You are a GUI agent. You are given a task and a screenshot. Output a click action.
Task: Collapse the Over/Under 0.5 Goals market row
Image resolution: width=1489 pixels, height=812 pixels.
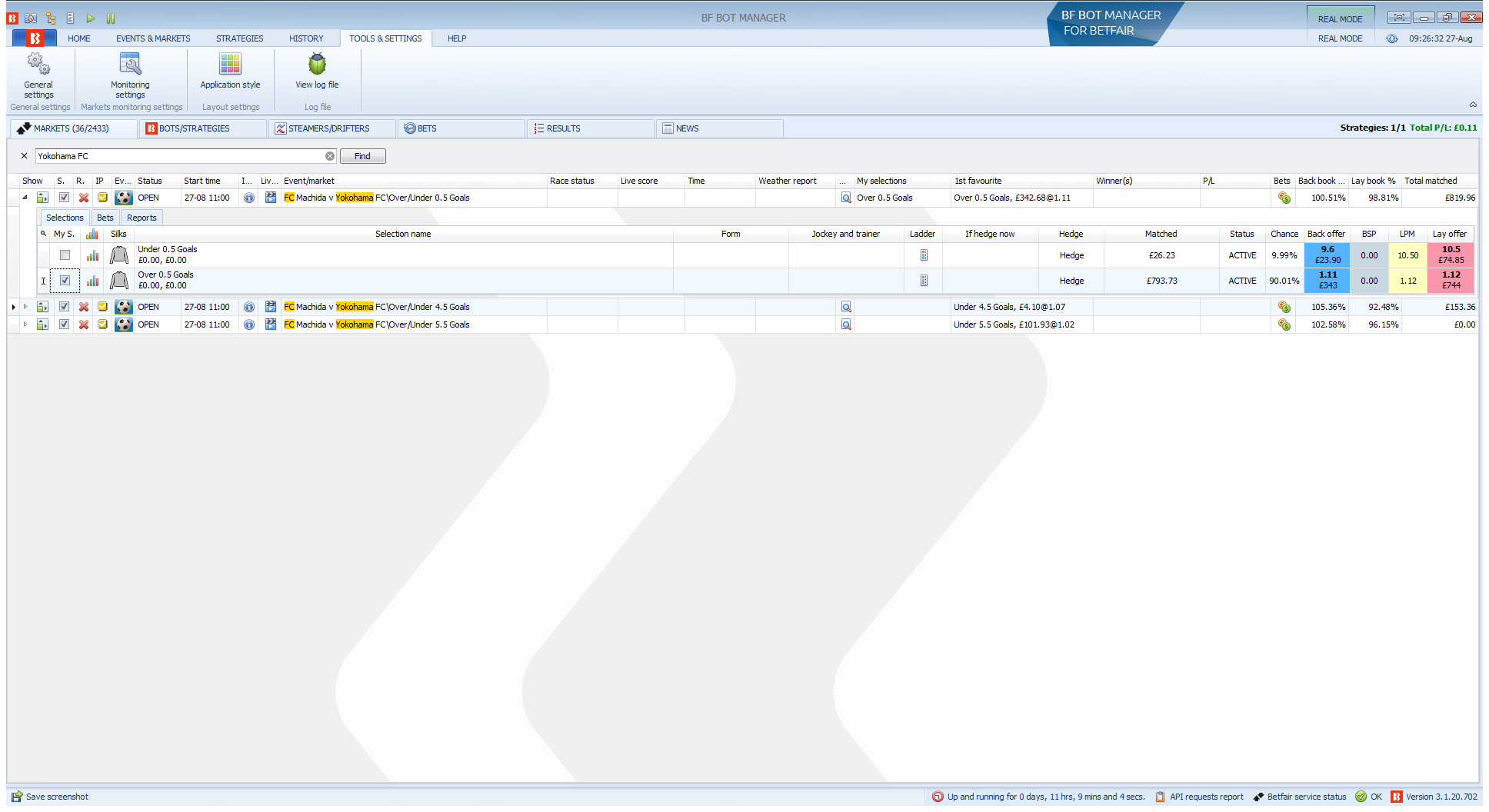tap(25, 198)
